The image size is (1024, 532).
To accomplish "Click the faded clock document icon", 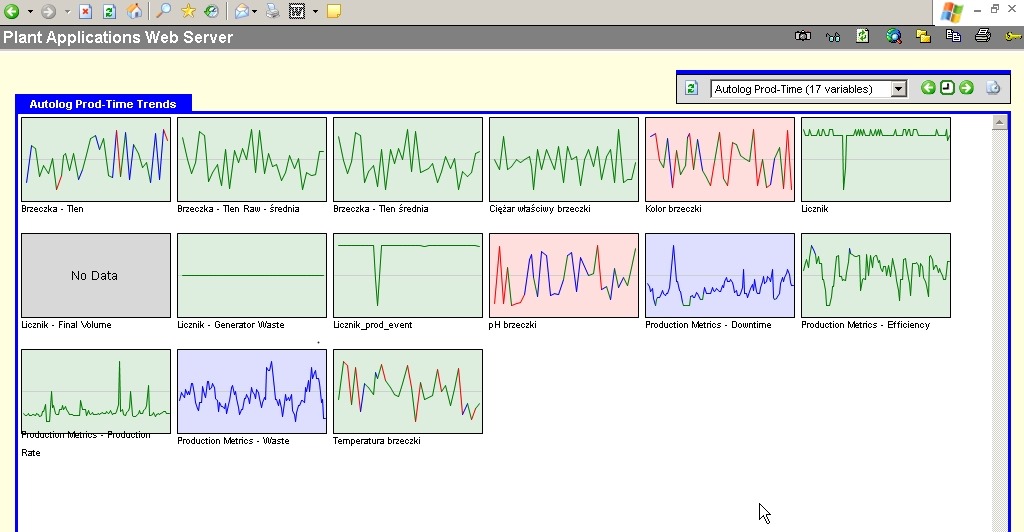I will click(993, 87).
